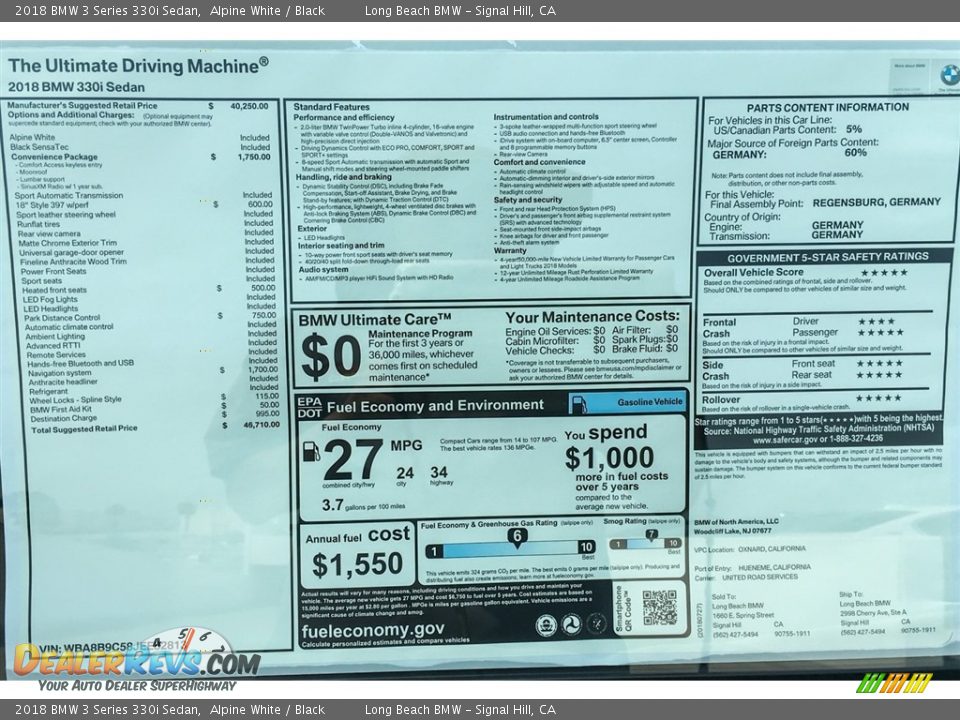The height and width of the screenshot is (720, 960).
Task: Click the fuel pump icon beside 27 MPG
Action: click(x=311, y=452)
